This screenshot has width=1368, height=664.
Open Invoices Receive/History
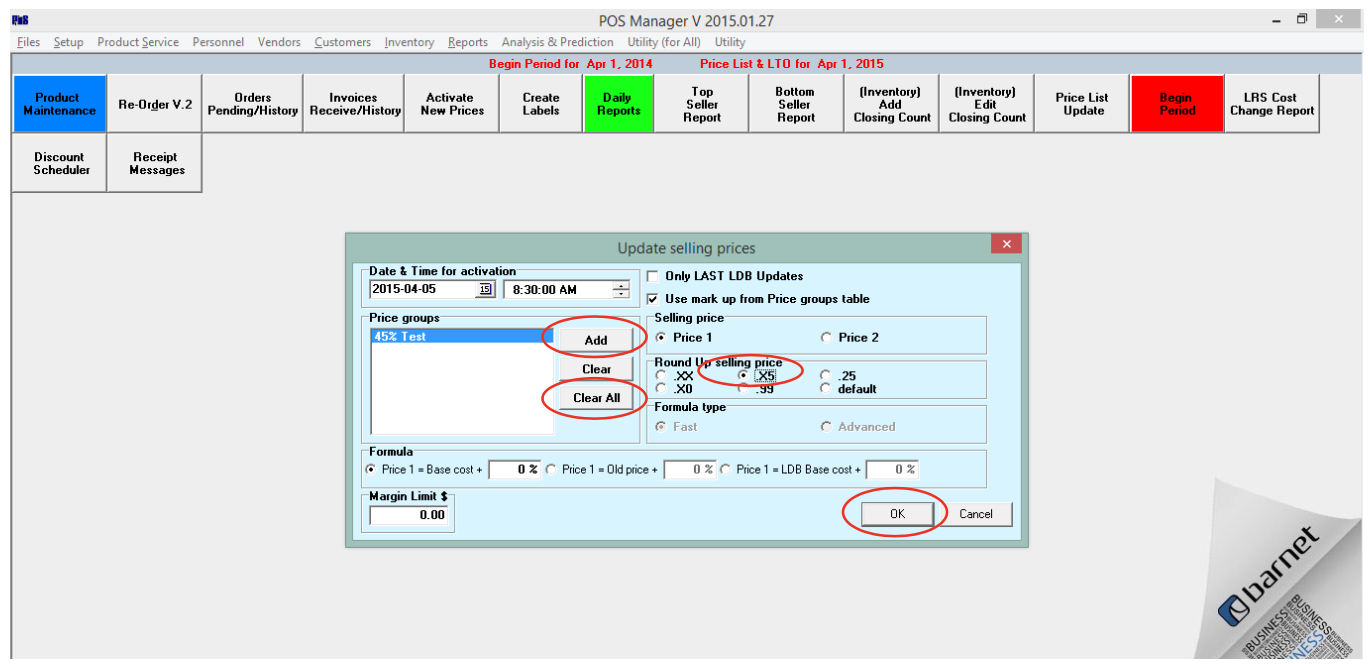354,104
